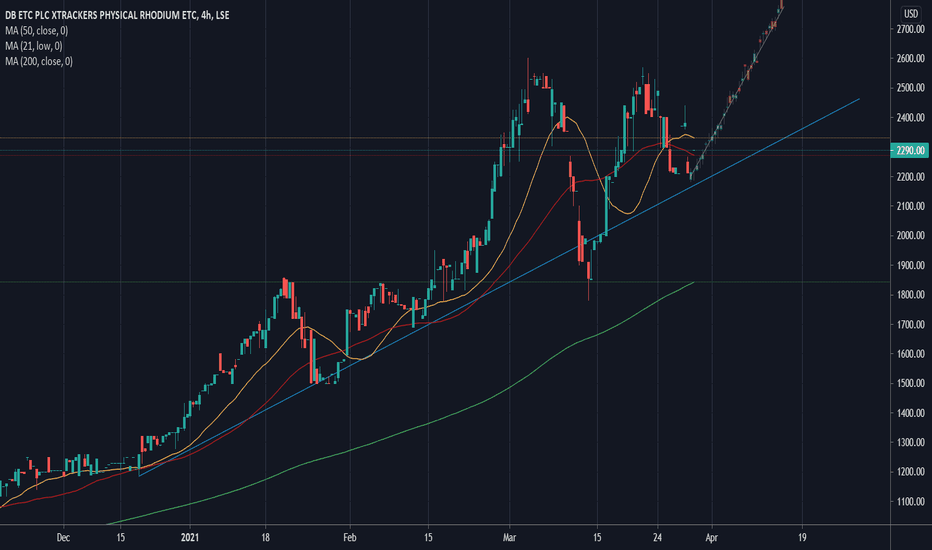Image resolution: width=932 pixels, height=550 pixels.
Task: Click the 1500.00 price axis label
Action: 911,384
